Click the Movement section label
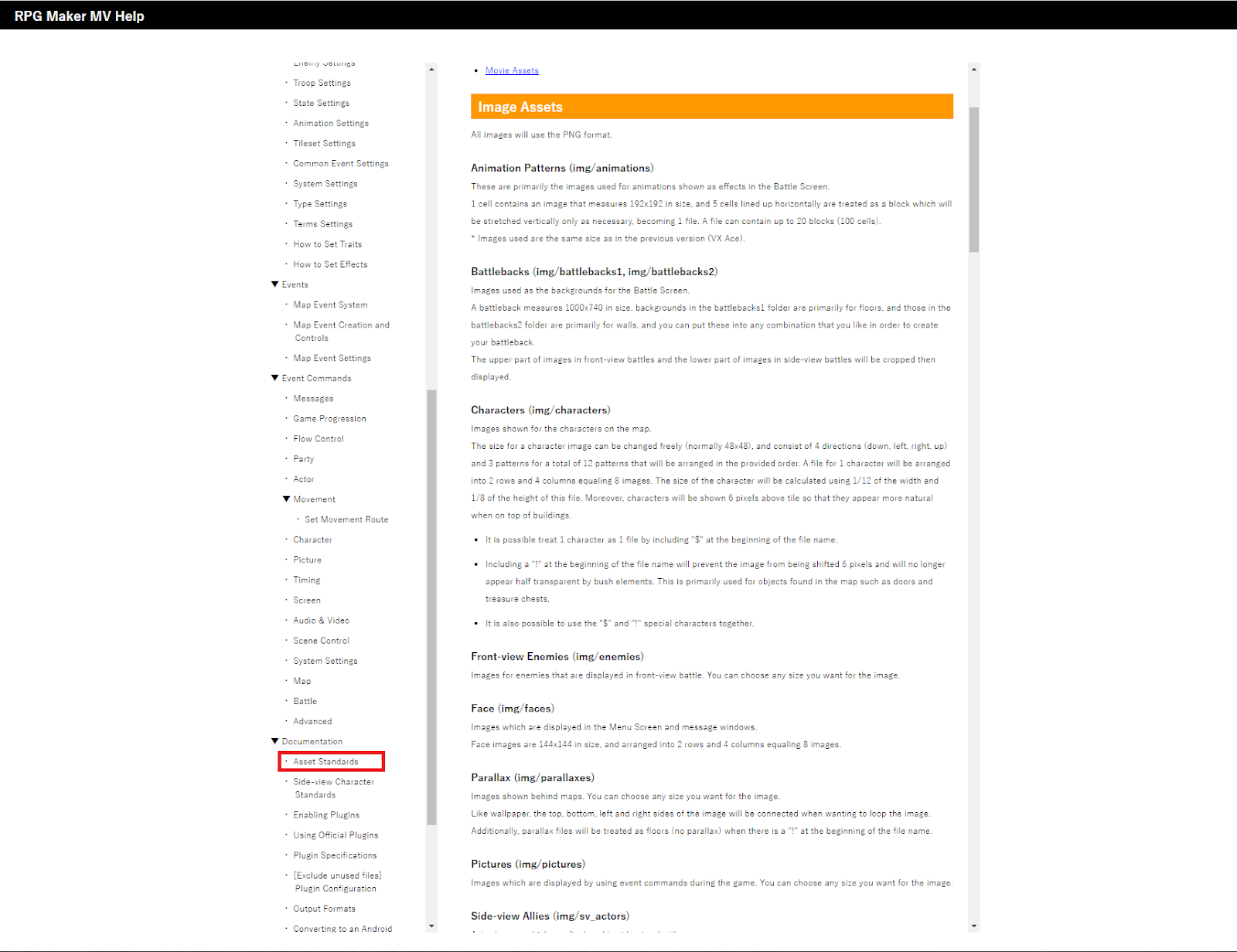This screenshot has height=952, width=1237. click(314, 499)
